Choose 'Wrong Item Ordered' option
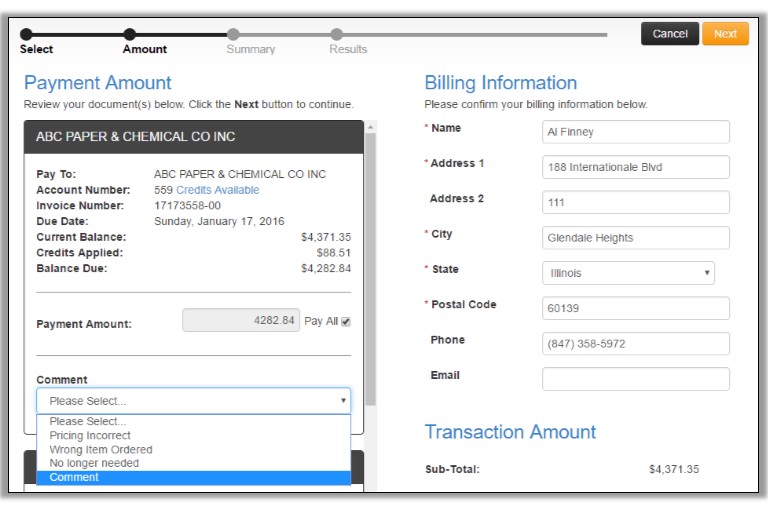The width and height of the screenshot is (768, 511). click(101, 450)
